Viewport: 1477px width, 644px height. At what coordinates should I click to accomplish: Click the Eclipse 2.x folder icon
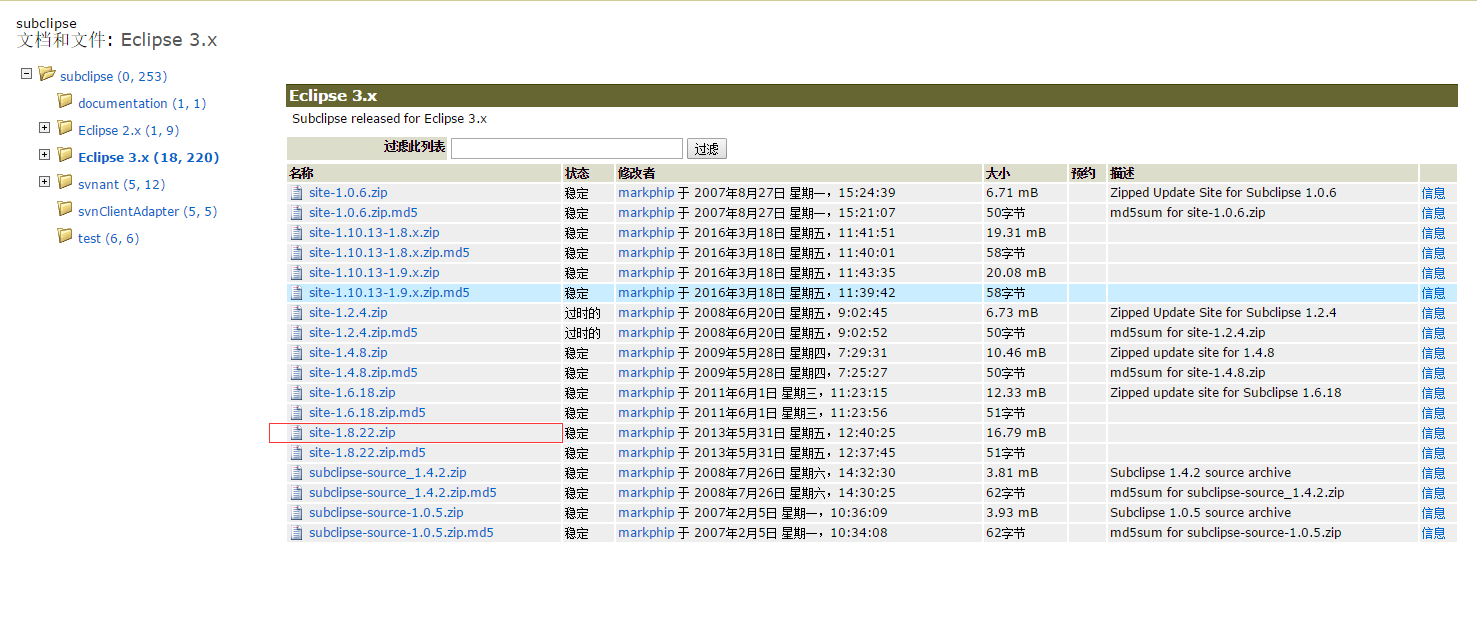coord(65,128)
